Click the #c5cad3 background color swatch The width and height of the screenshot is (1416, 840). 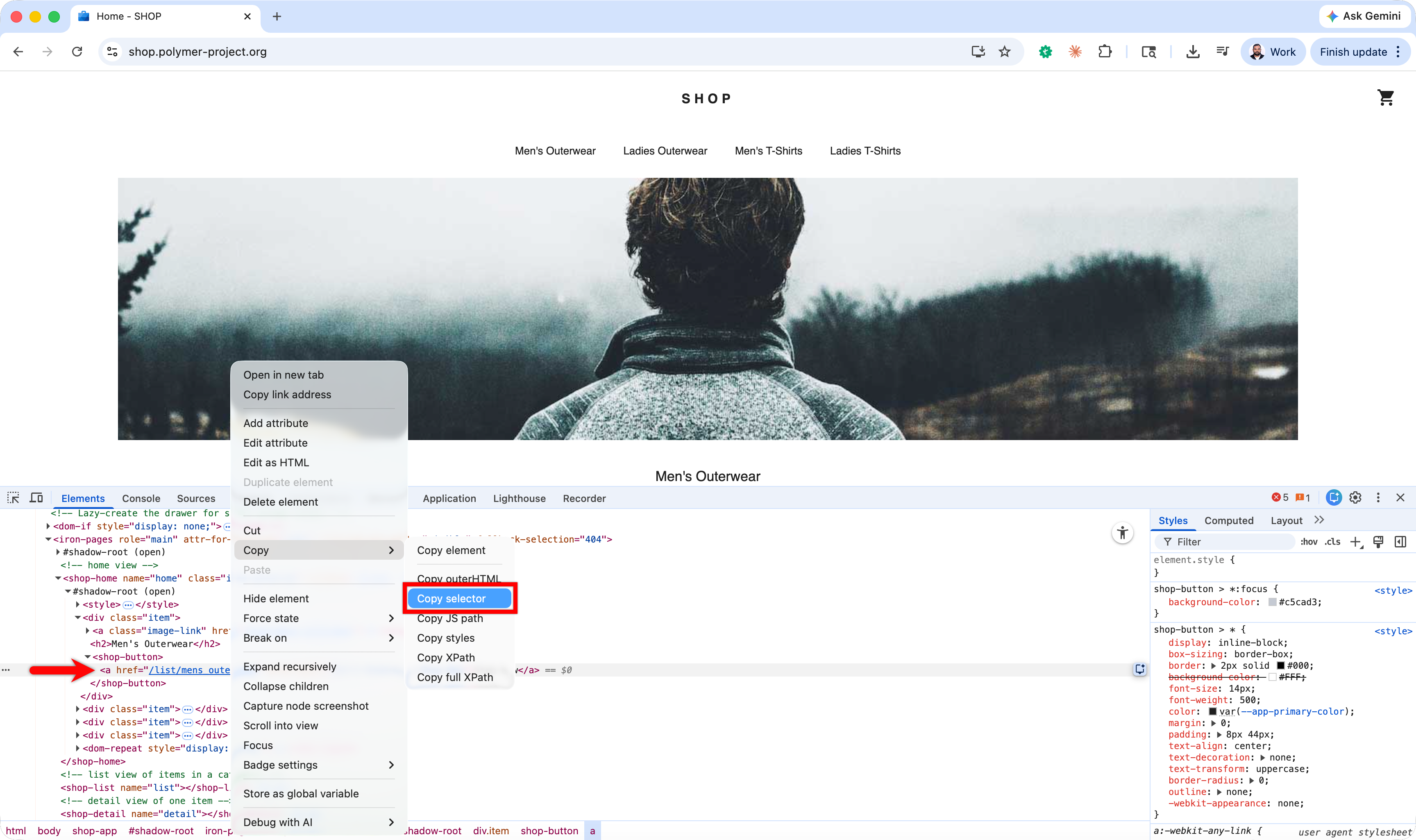pos(1272,602)
